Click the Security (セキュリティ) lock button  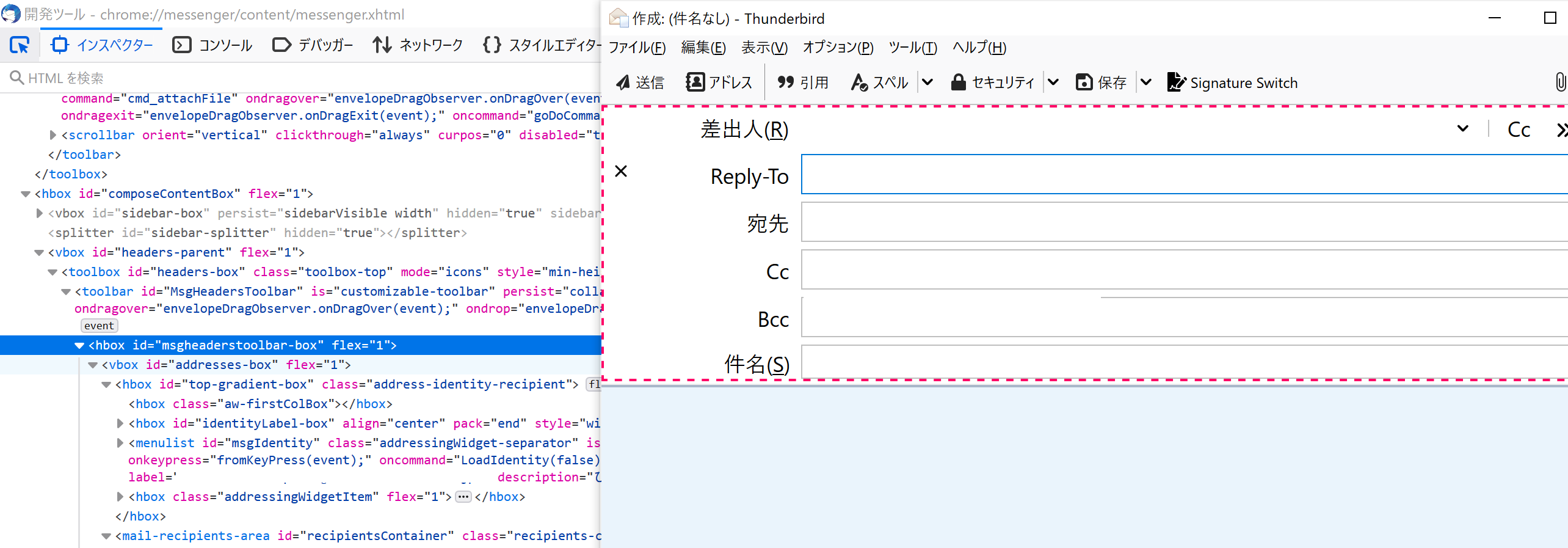tap(992, 82)
